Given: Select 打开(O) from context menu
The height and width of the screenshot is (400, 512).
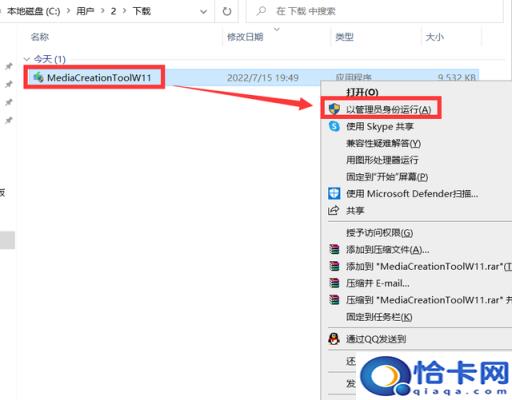Looking at the screenshot, I should click(362, 92).
